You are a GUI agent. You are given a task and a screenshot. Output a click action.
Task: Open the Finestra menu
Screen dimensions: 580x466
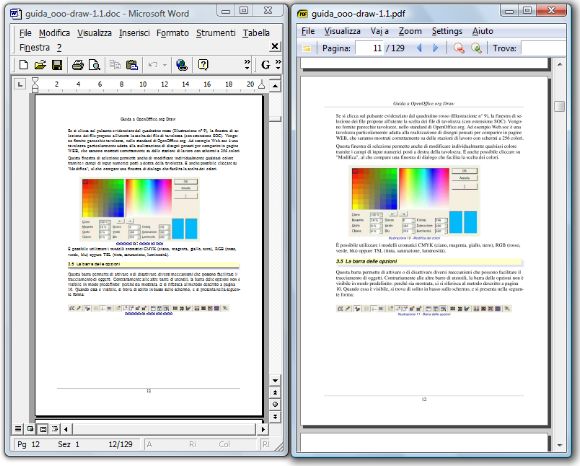tap(34, 48)
